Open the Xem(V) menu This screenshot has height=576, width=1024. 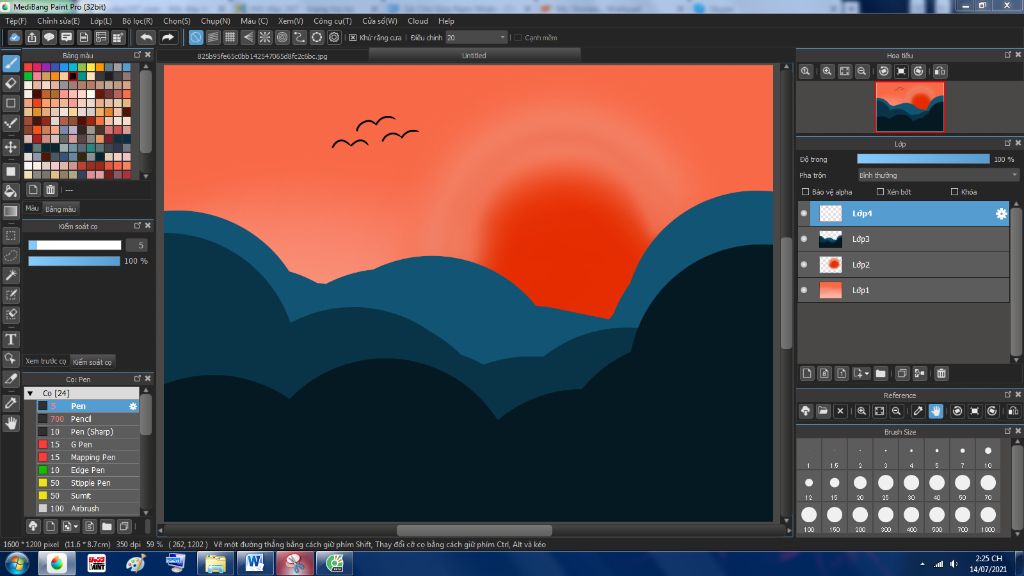pyautogui.click(x=290, y=21)
